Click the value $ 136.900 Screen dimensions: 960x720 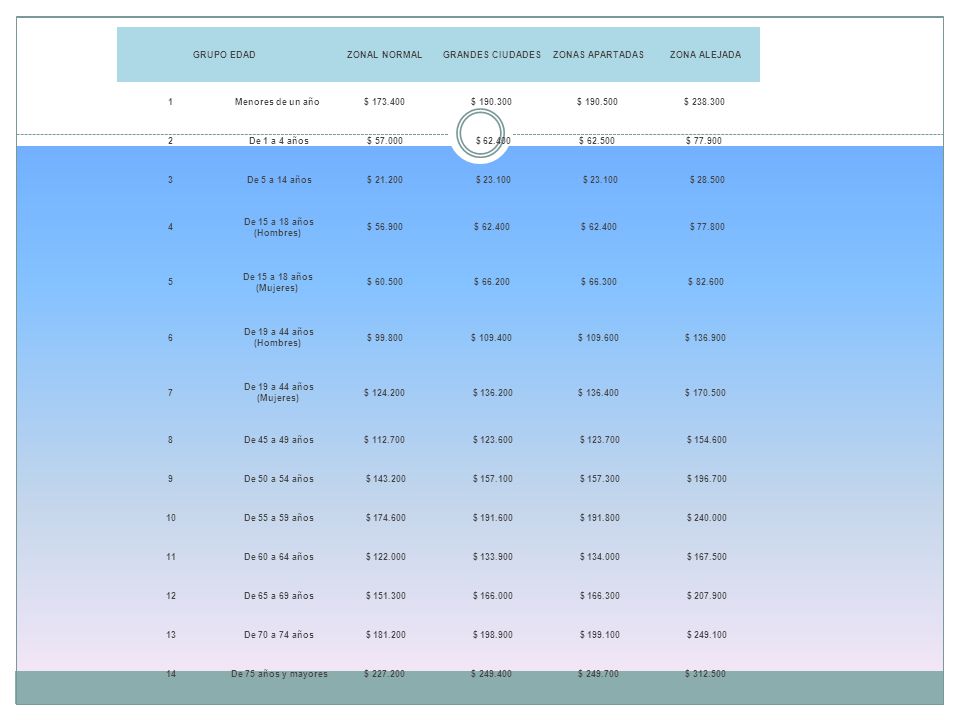[x=705, y=338]
